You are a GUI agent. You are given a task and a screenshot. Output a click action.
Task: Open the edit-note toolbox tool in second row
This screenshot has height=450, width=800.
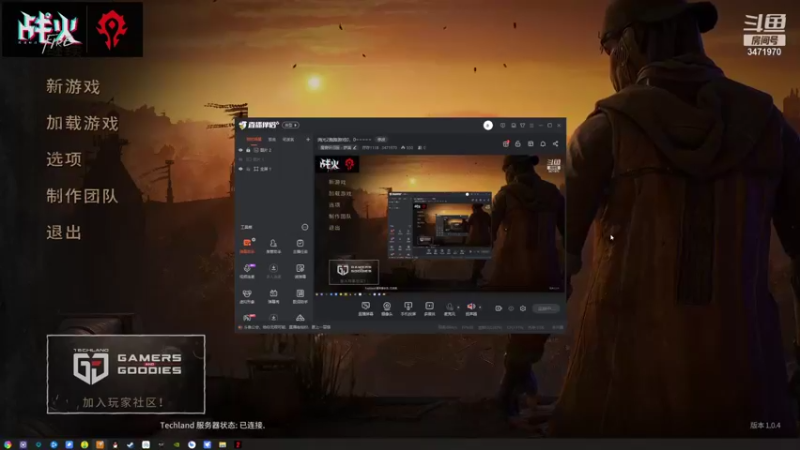[x=300, y=270]
